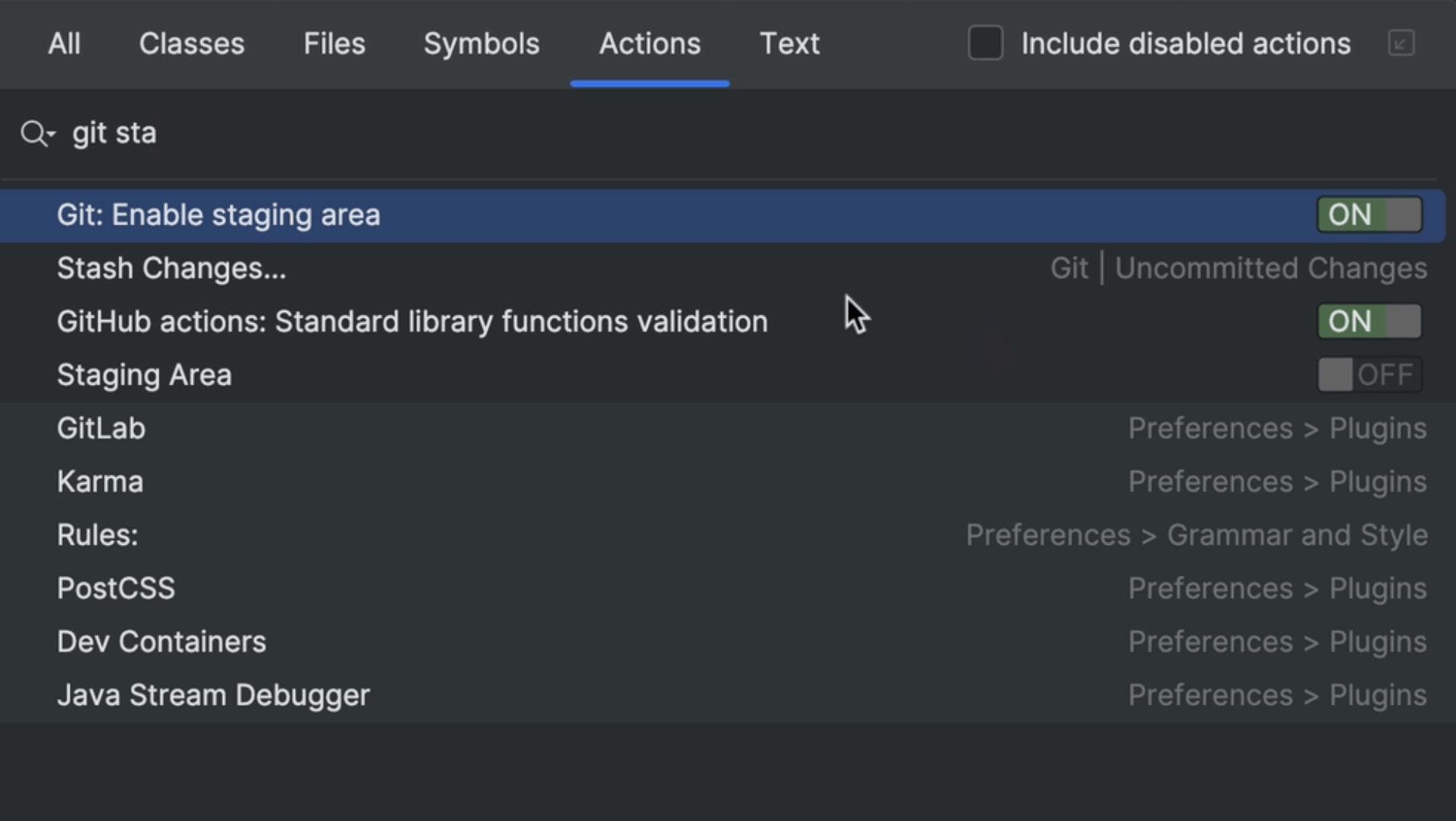The image size is (1456, 821).
Task: Choose the PostCSS plugin result
Action: [115, 589]
